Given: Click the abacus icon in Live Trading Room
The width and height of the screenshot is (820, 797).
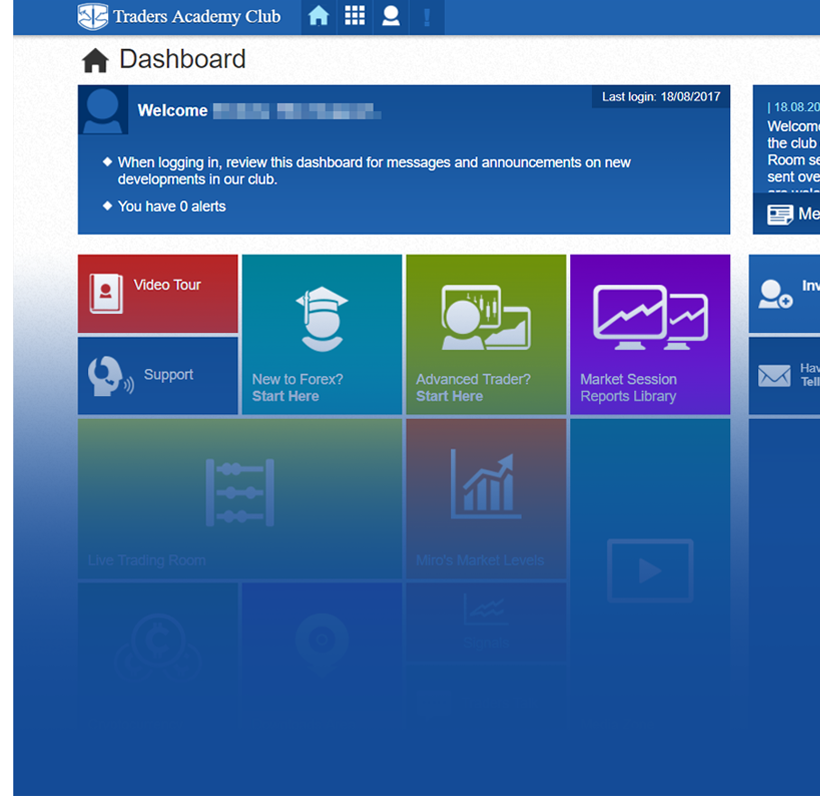Looking at the screenshot, I should pyautogui.click(x=240, y=492).
